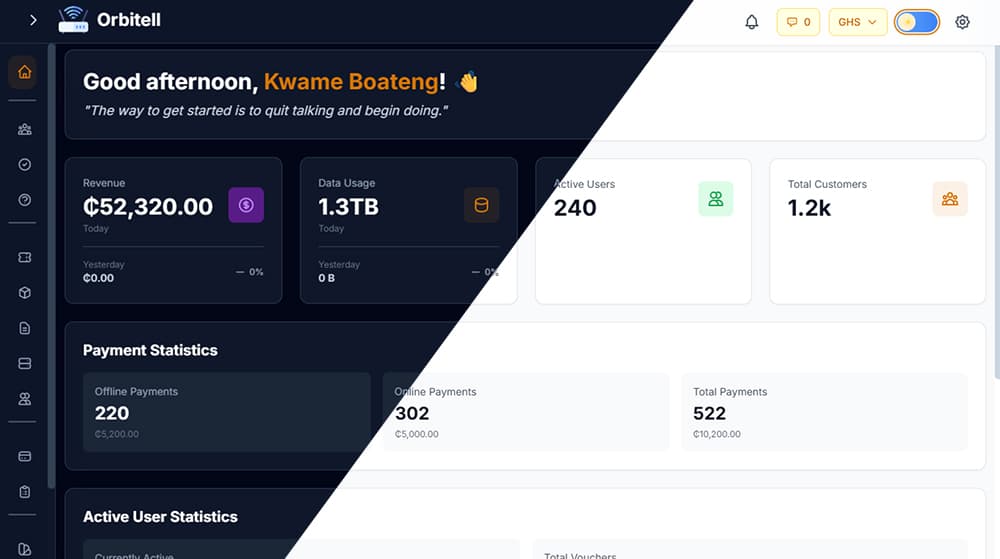1000x559 pixels.
Task: Open the package cube sidebar icon
Action: point(24,293)
